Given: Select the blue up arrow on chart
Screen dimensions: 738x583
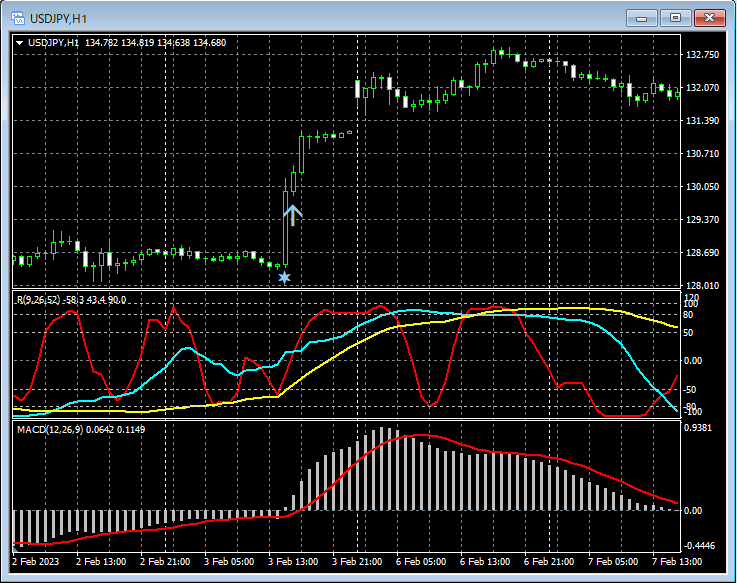Looking at the screenshot, I should 292,216.
